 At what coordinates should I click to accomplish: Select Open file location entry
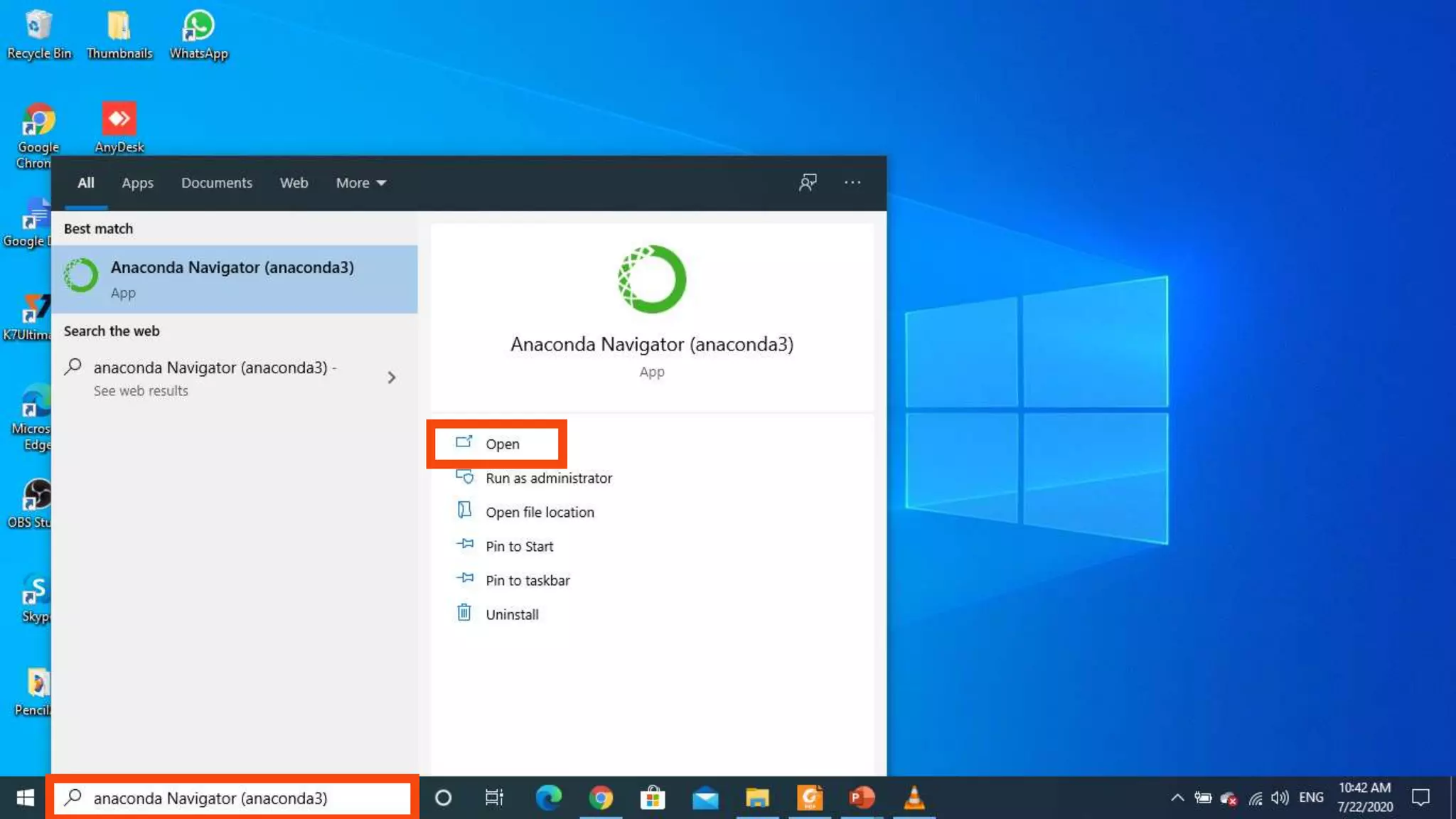coord(539,513)
